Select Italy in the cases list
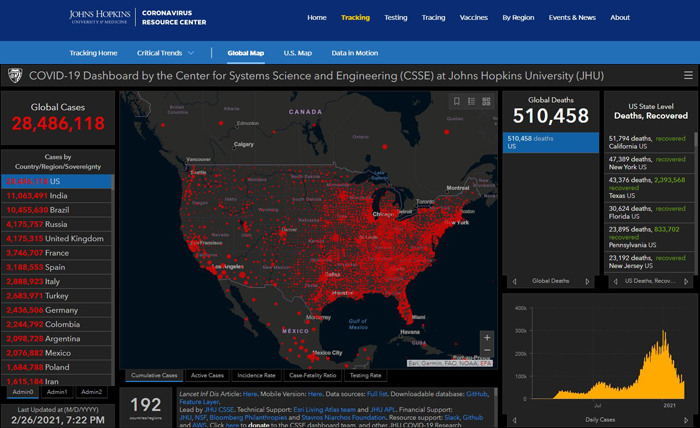The height and width of the screenshot is (428, 700). tap(56, 281)
